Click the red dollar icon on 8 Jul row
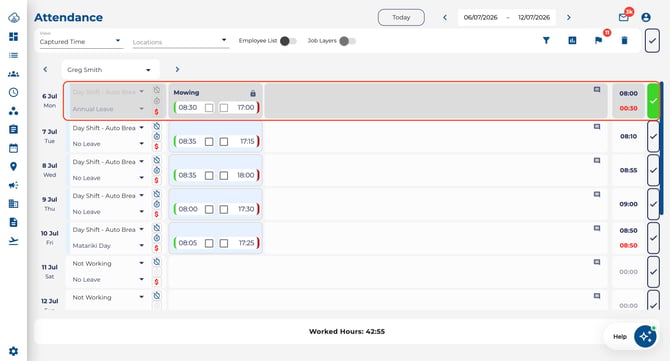The width and height of the screenshot is (670, 361). coord(156,180)
